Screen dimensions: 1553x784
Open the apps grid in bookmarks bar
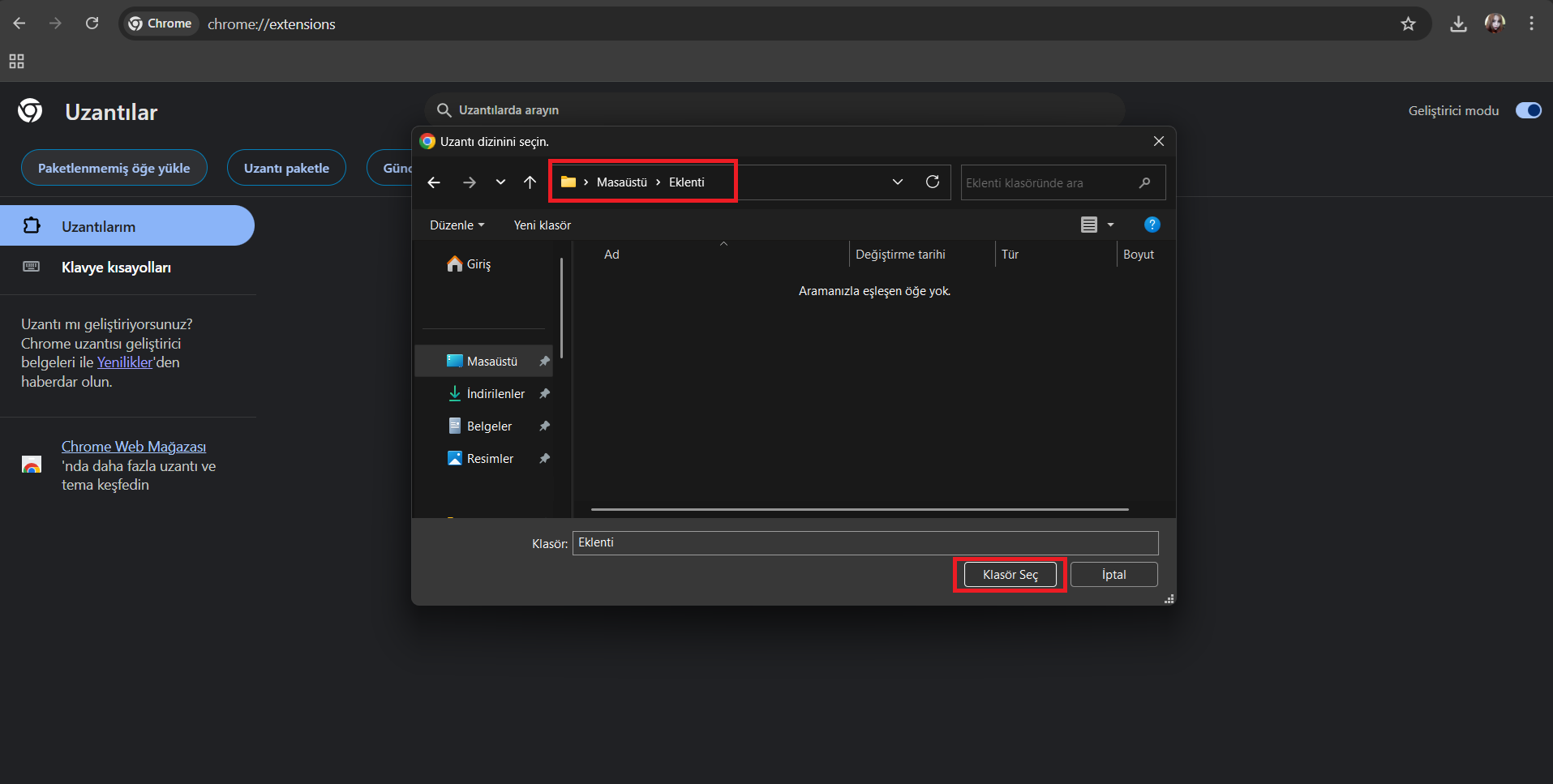click(x=16, y=61)
